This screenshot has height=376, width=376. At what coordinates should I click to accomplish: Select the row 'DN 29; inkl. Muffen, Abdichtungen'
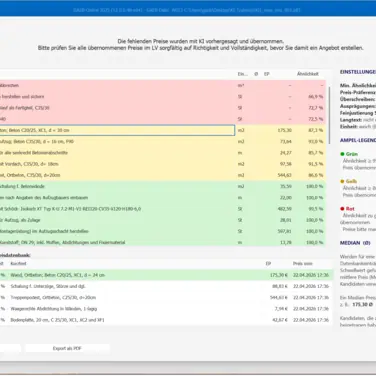coord(163,242)
